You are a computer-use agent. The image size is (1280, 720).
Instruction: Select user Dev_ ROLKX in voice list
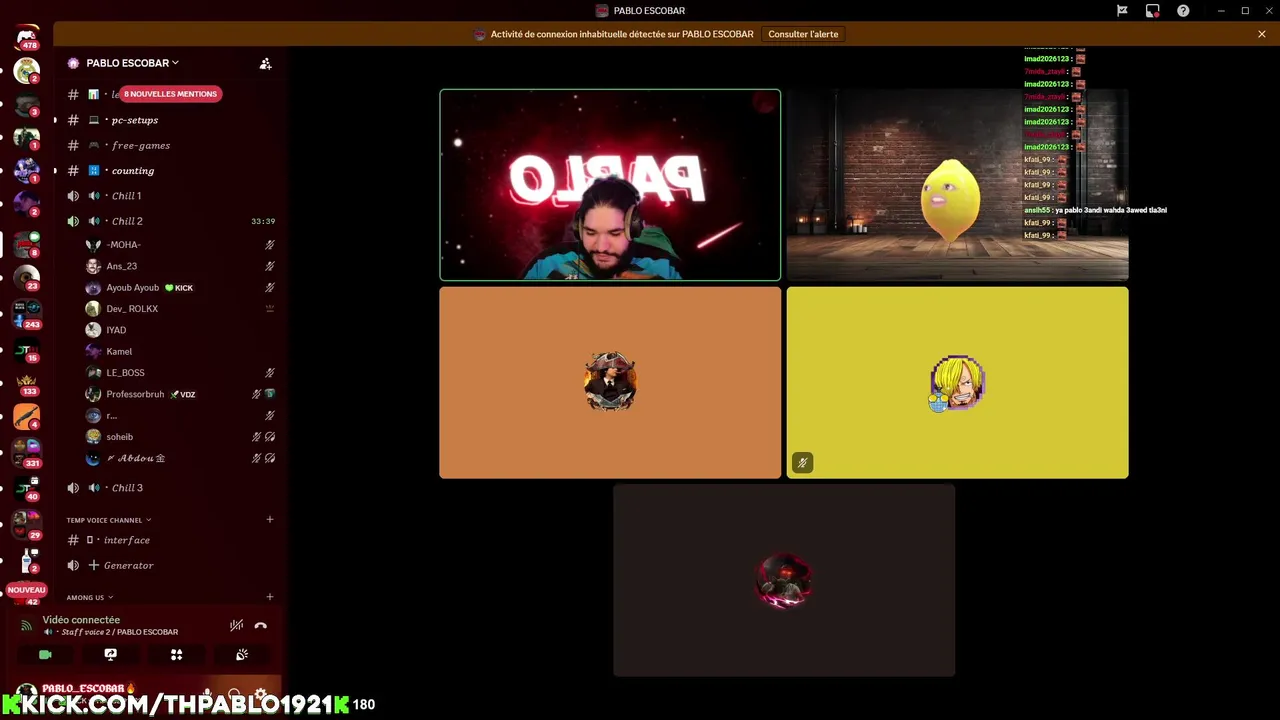(180, 309)
